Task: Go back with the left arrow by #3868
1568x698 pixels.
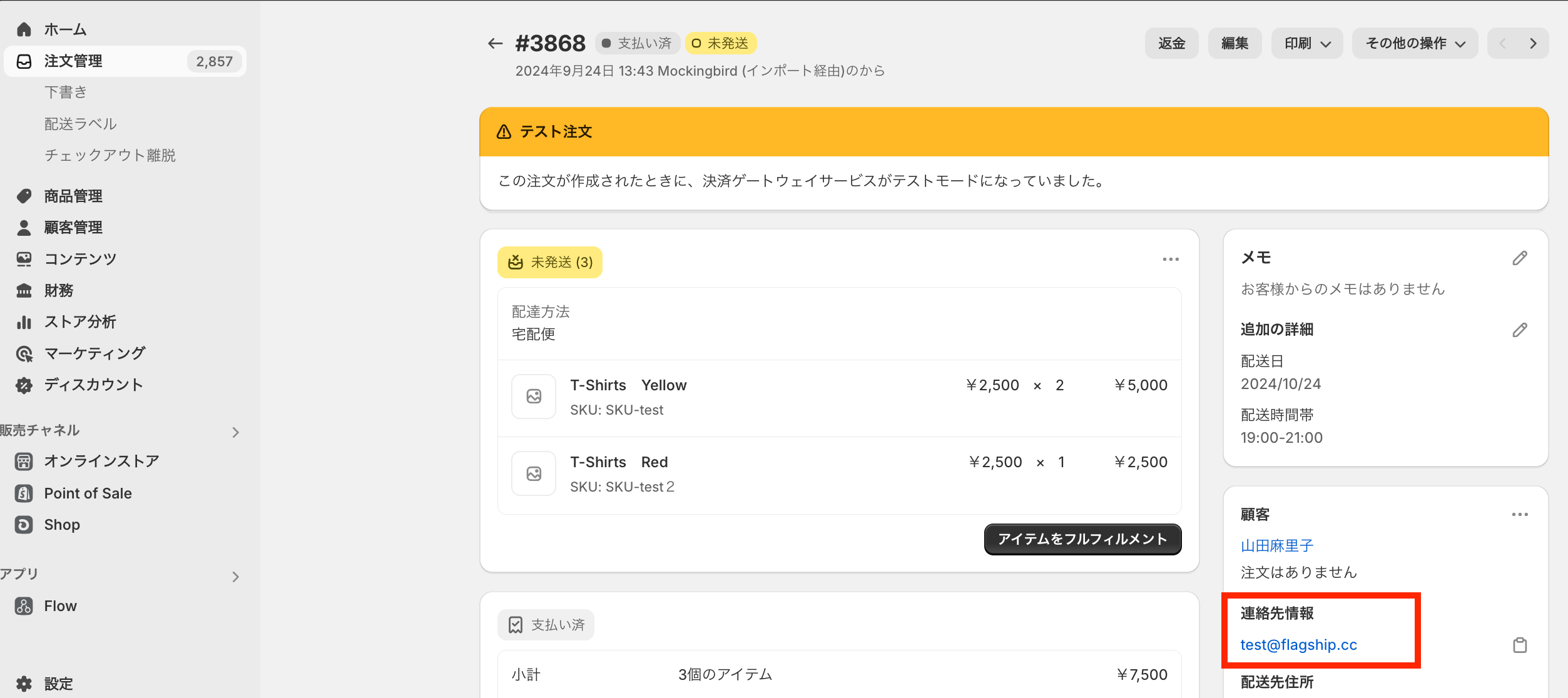Action: [x=495, y=43]
